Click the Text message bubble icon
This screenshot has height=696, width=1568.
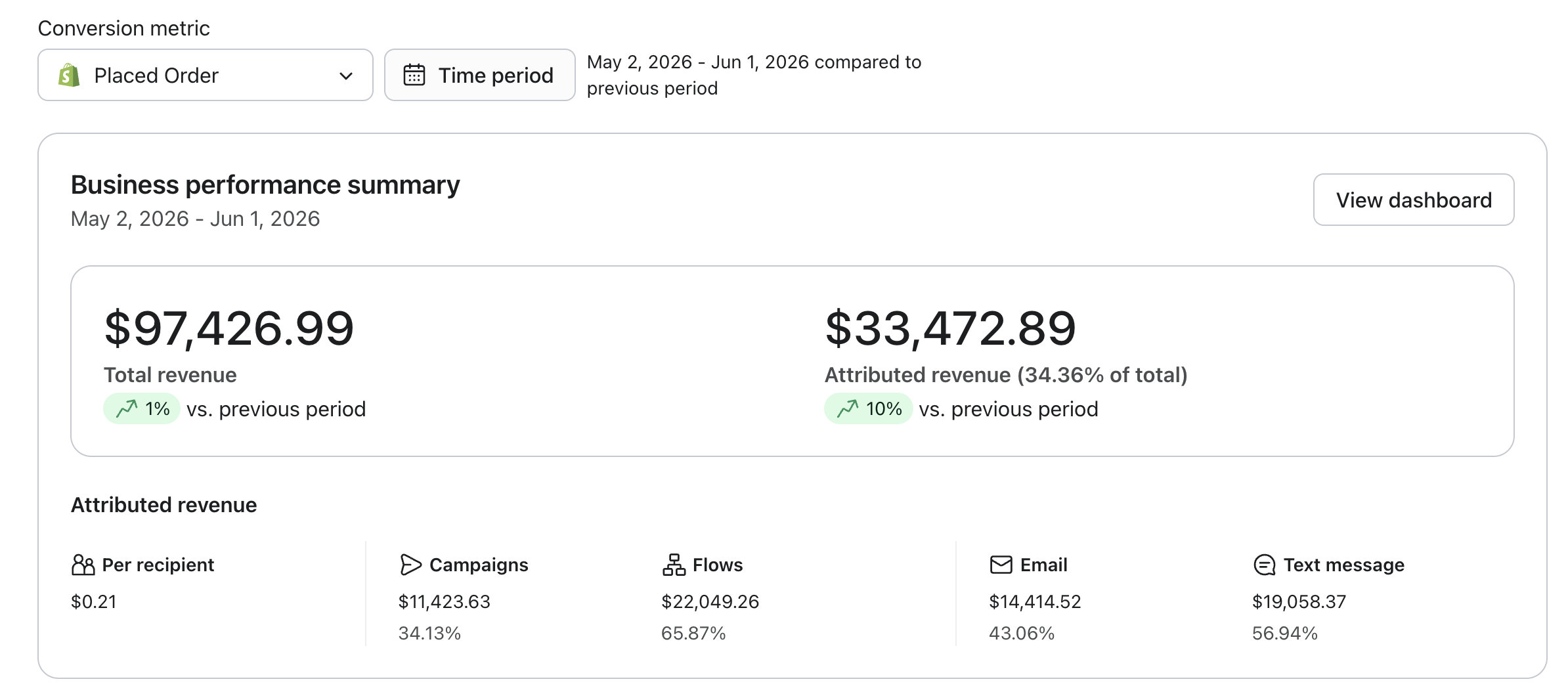point(1265,565)
